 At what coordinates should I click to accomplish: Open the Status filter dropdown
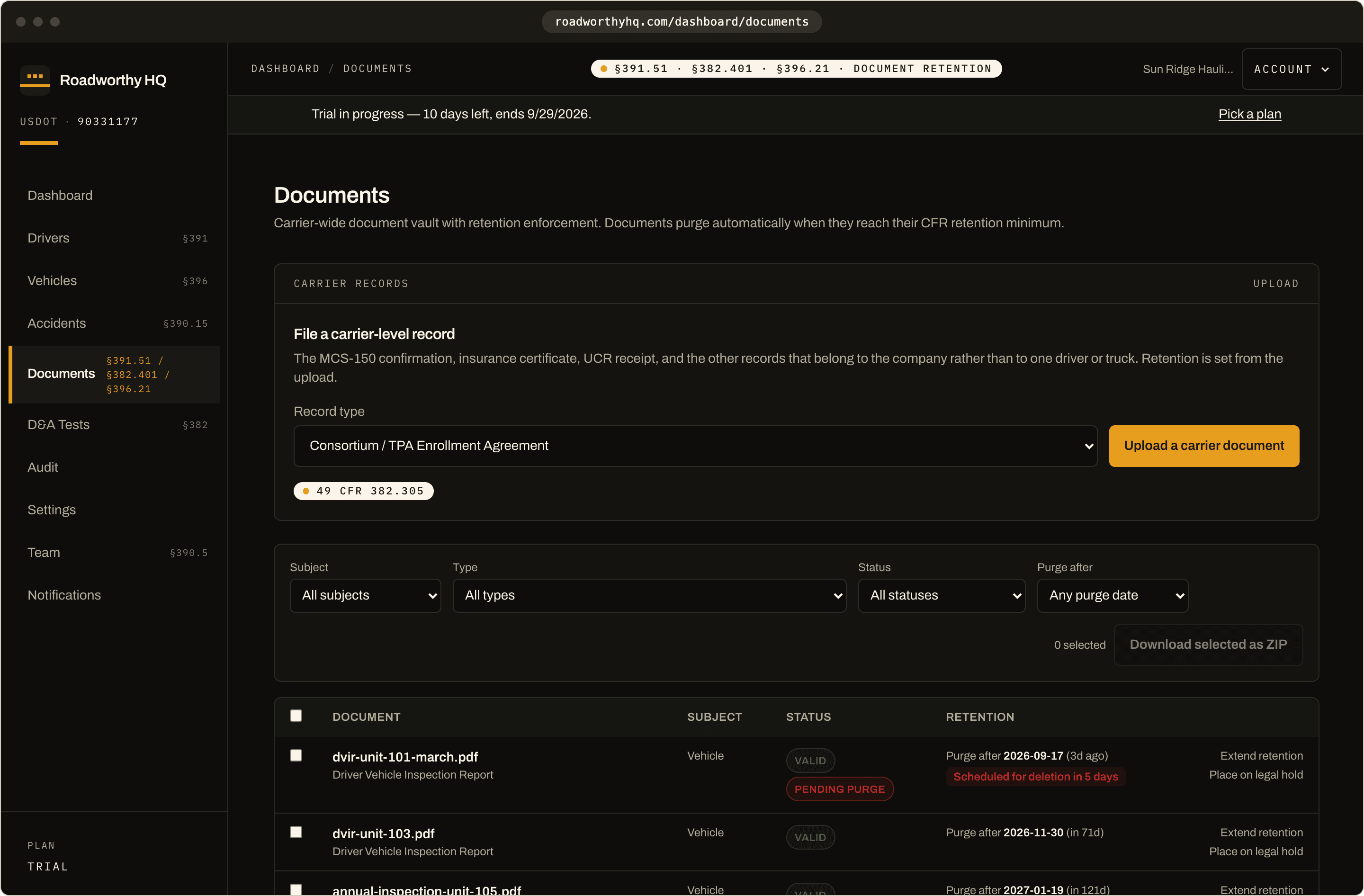click(942, 596)
